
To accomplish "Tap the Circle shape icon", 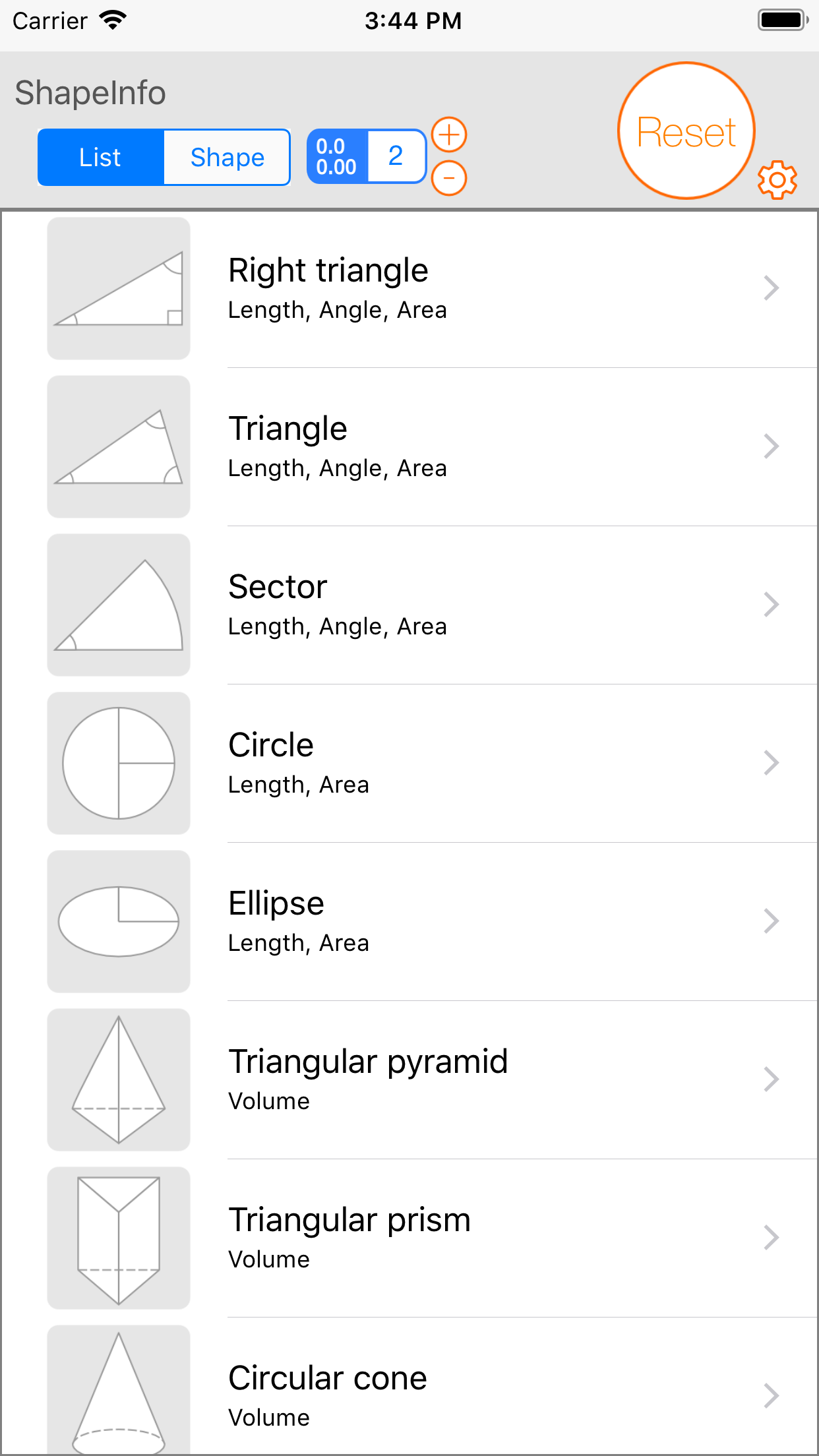I will (119, 764).
